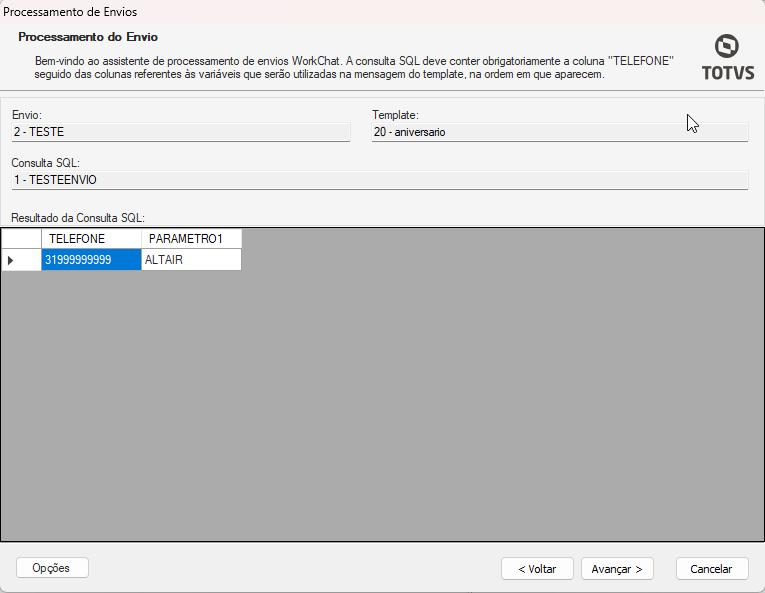Click the Processamento do Envio heading
Image resolution: width=765 pixels, height=593 pixels.
click(88, 37)
